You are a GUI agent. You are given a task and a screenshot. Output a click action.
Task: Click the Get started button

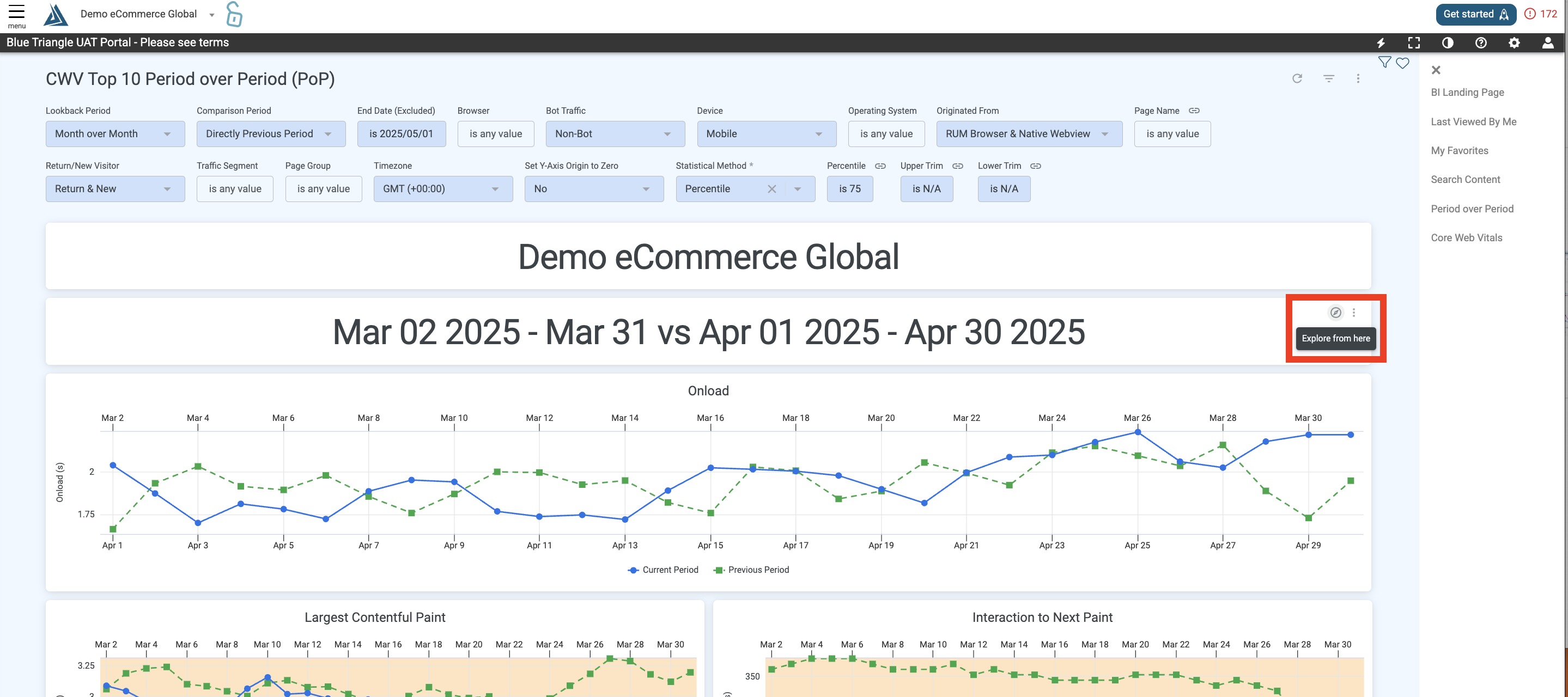(1475, 14)
